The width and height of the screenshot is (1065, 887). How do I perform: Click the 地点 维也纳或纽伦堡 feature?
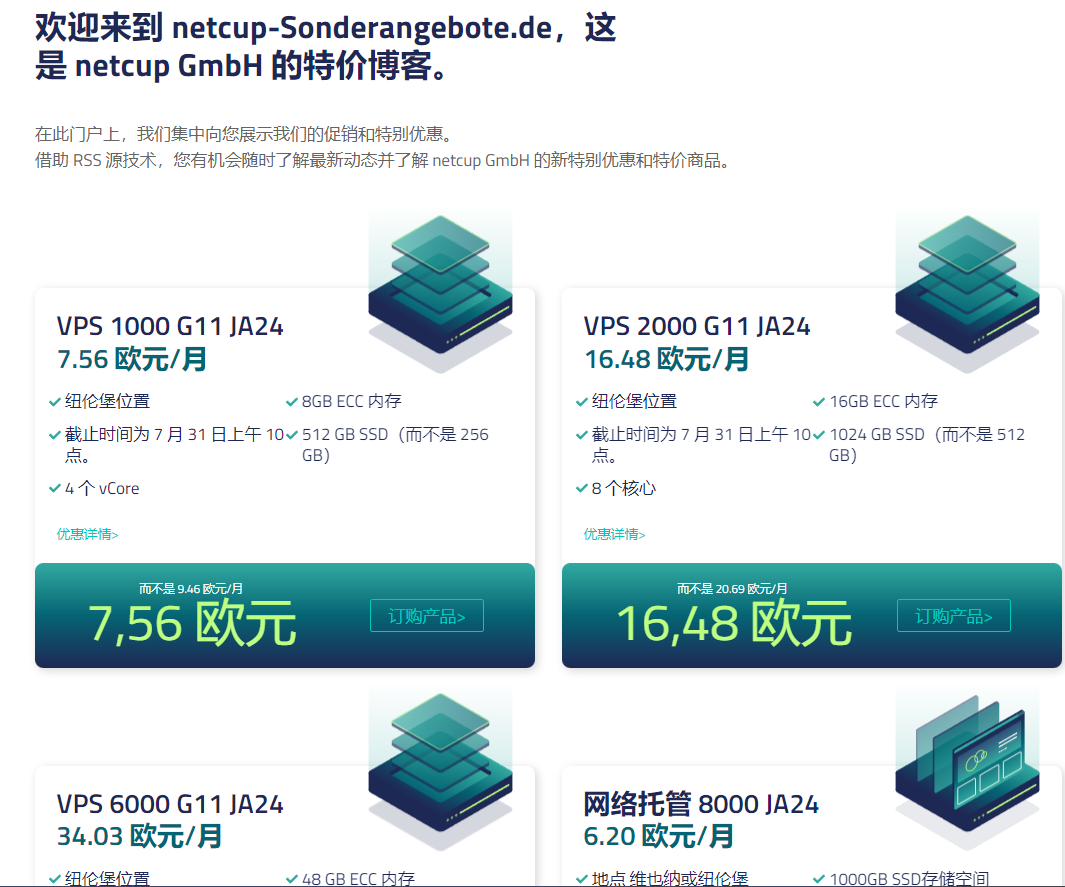[x=670, y=878]
